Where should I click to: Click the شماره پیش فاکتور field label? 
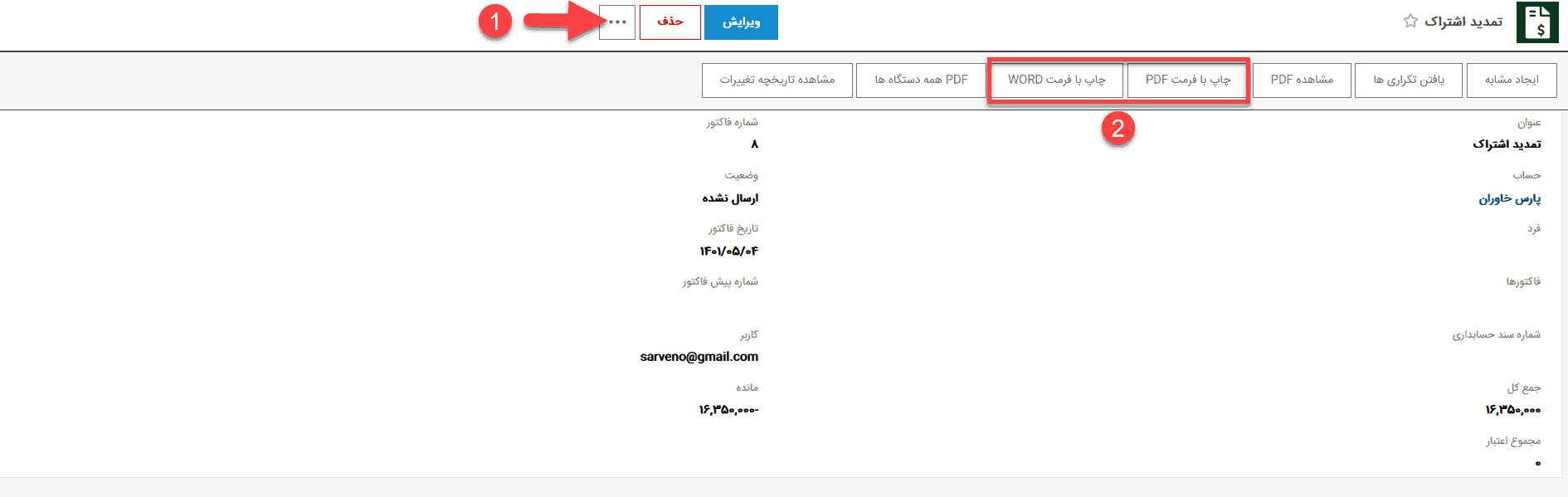click(x=720, y=281)
